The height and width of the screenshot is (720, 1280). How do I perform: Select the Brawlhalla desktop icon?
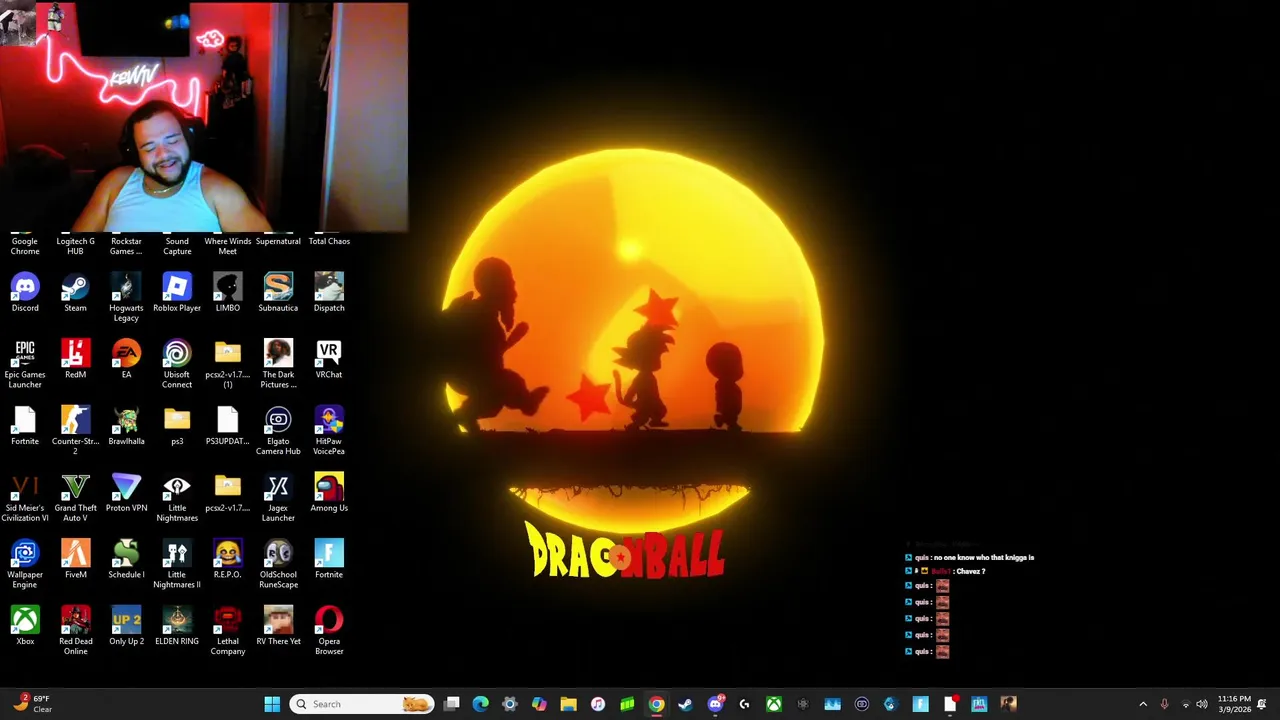pyautogui.click(x=126, y=426)
